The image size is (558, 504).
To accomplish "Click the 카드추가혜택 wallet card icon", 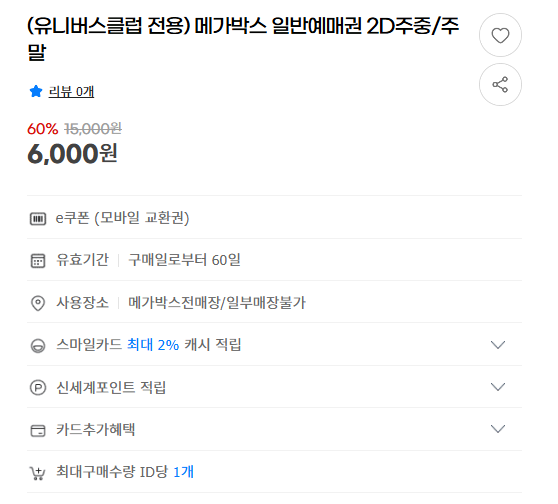I will [x=38, y=430].
